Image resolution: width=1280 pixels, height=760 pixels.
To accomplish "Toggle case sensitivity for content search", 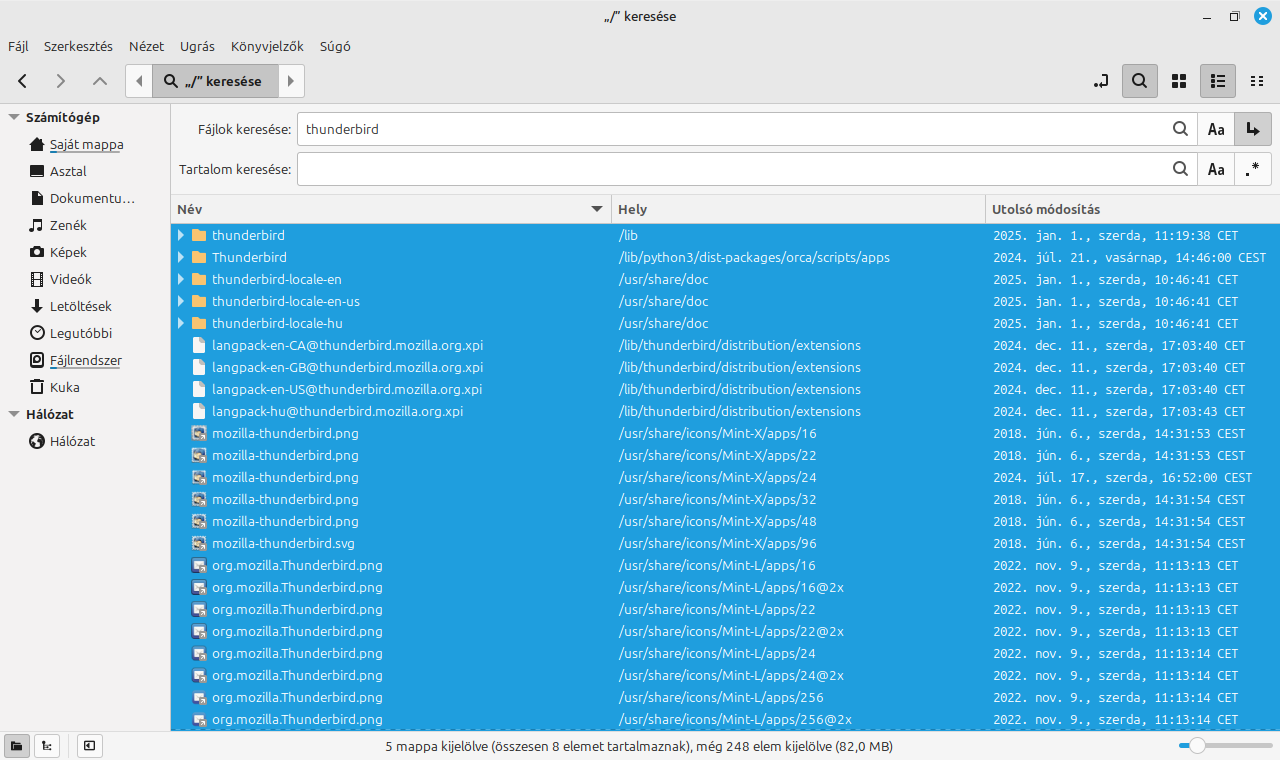I will pyautogui.click(x=1216, y=169).
